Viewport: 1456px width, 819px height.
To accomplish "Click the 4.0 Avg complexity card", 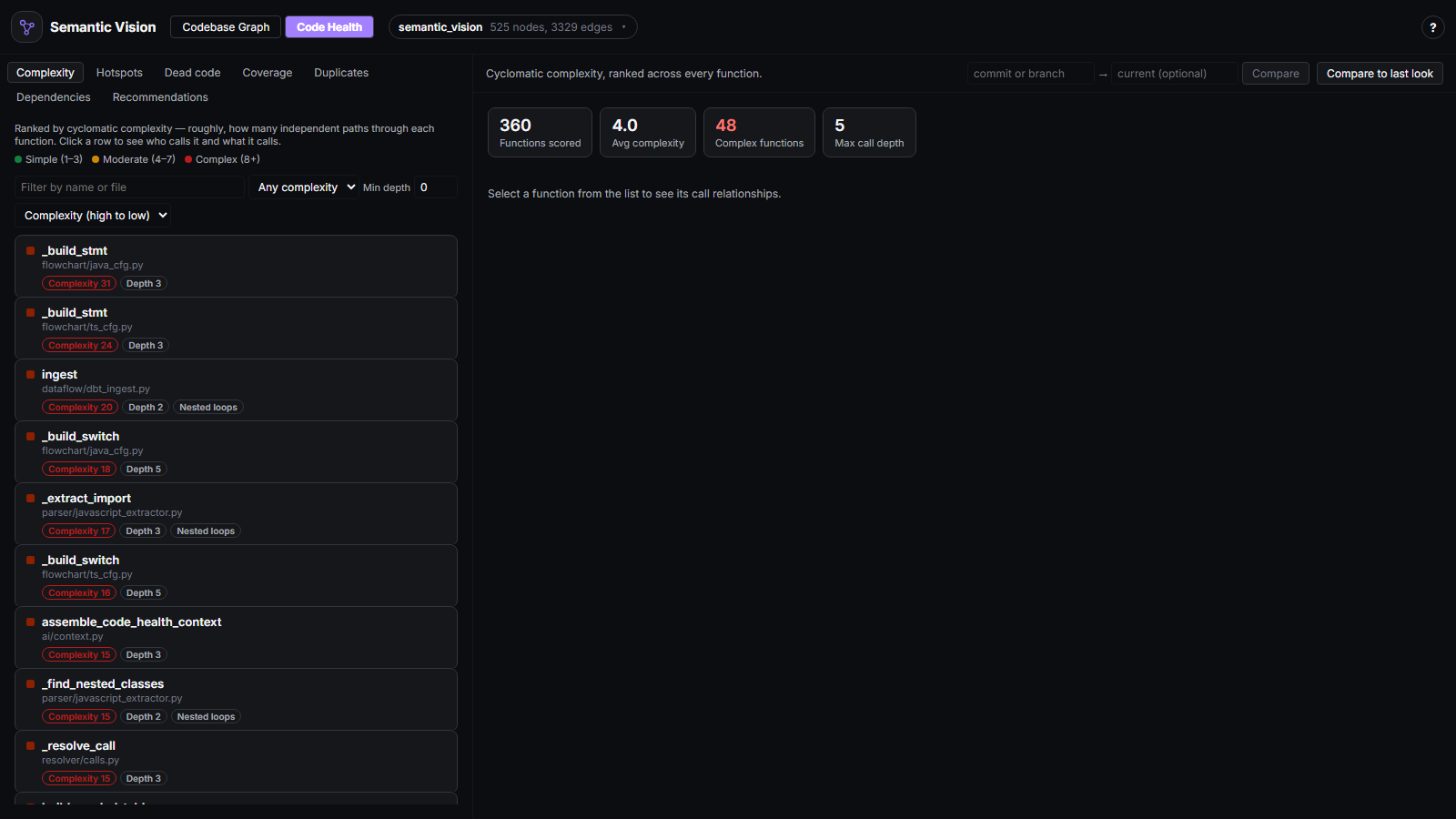I will coord(648,133).
